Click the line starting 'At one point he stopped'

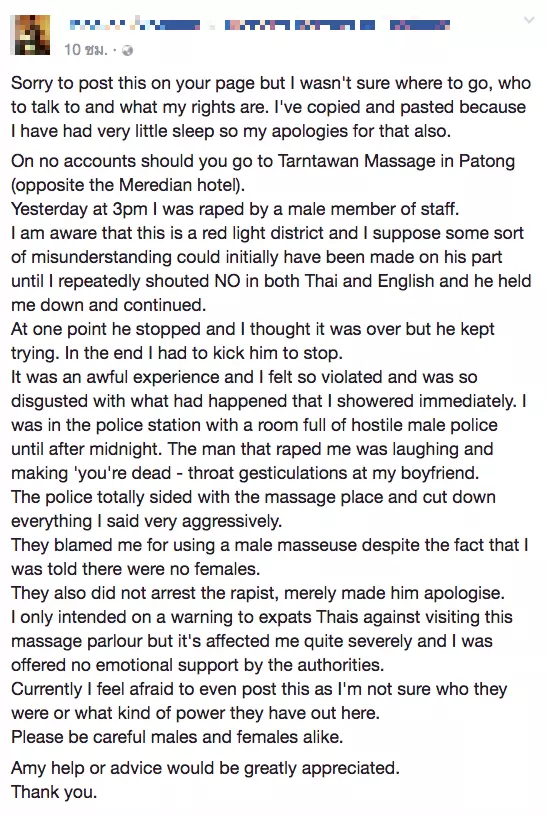[253, 329]
